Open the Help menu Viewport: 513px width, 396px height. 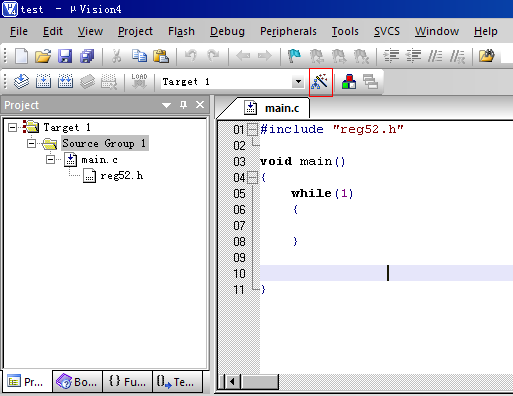coord(486,31)
